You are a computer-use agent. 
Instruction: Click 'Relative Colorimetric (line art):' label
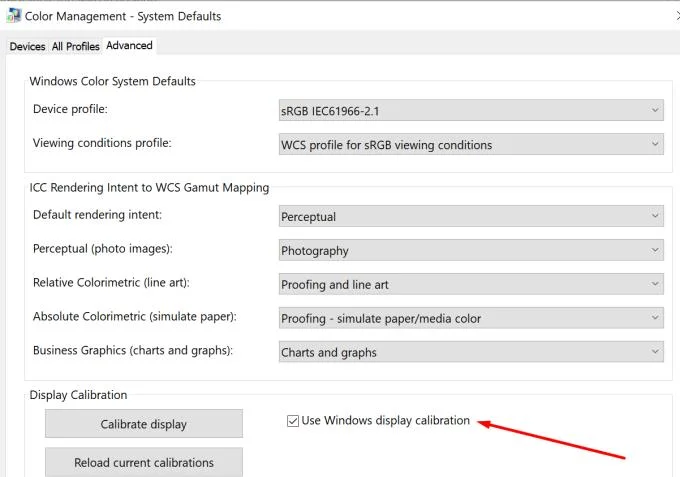[x=111, y=282]
